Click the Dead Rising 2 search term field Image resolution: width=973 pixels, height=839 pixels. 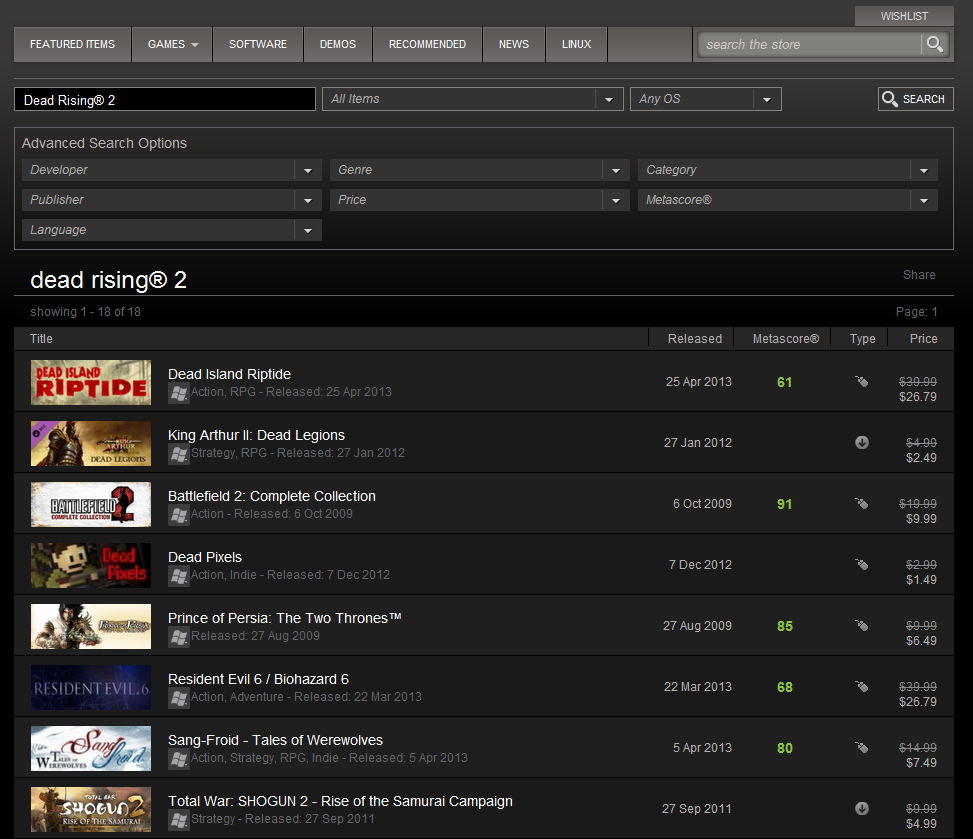coord(165,100)
